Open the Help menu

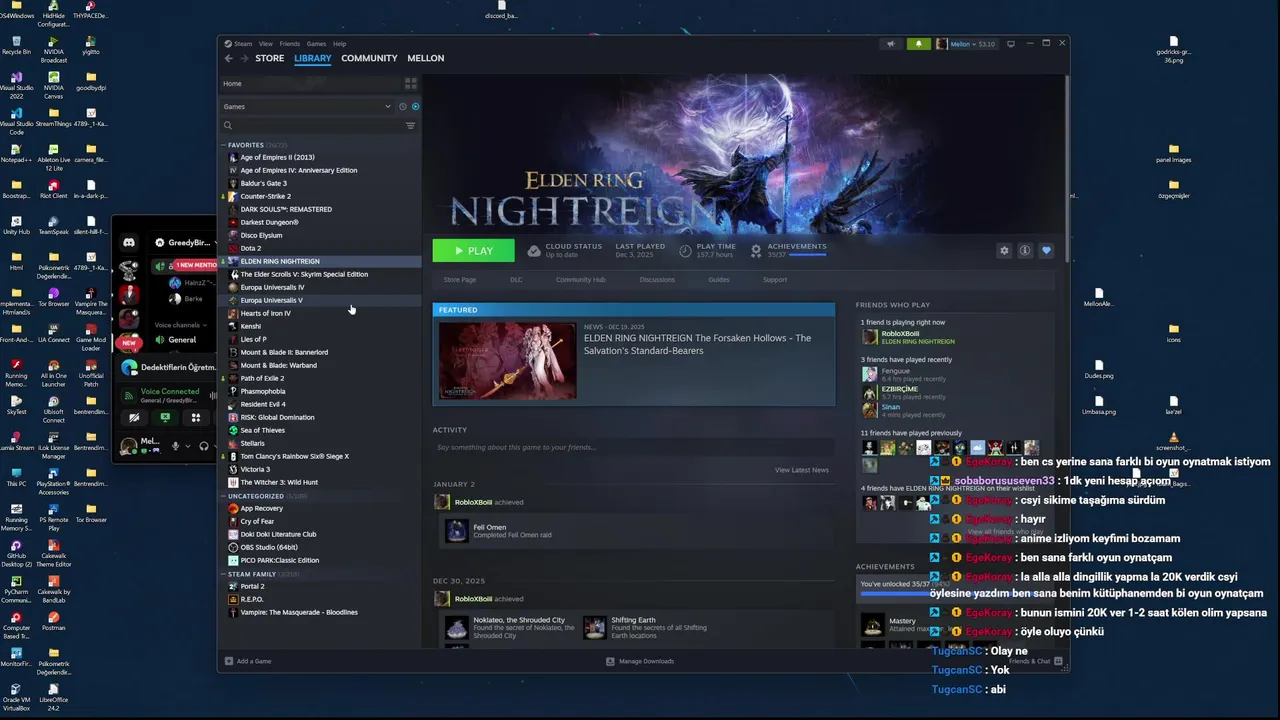tap(339, 44)
